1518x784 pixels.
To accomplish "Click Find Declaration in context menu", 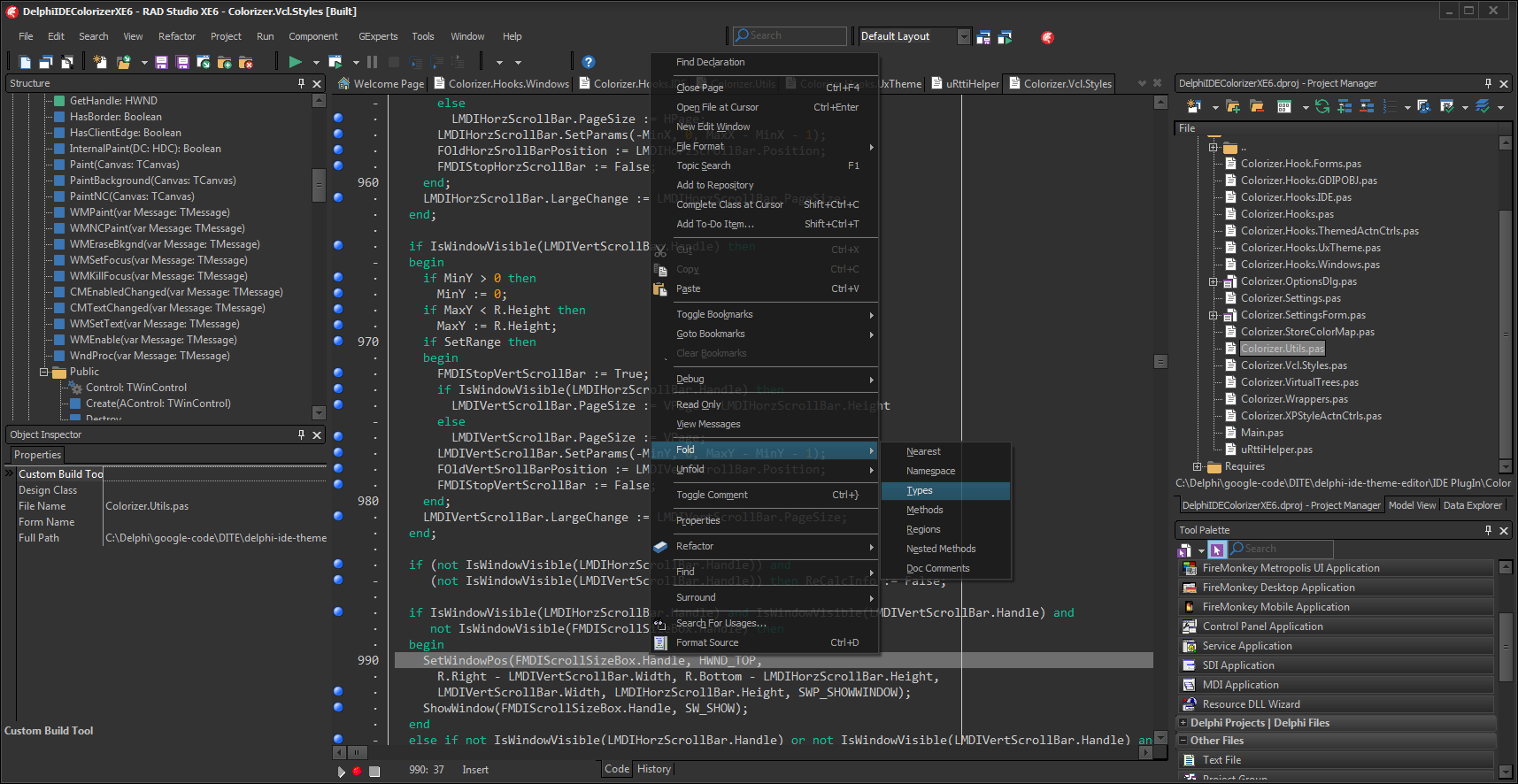I will (765, 62).
